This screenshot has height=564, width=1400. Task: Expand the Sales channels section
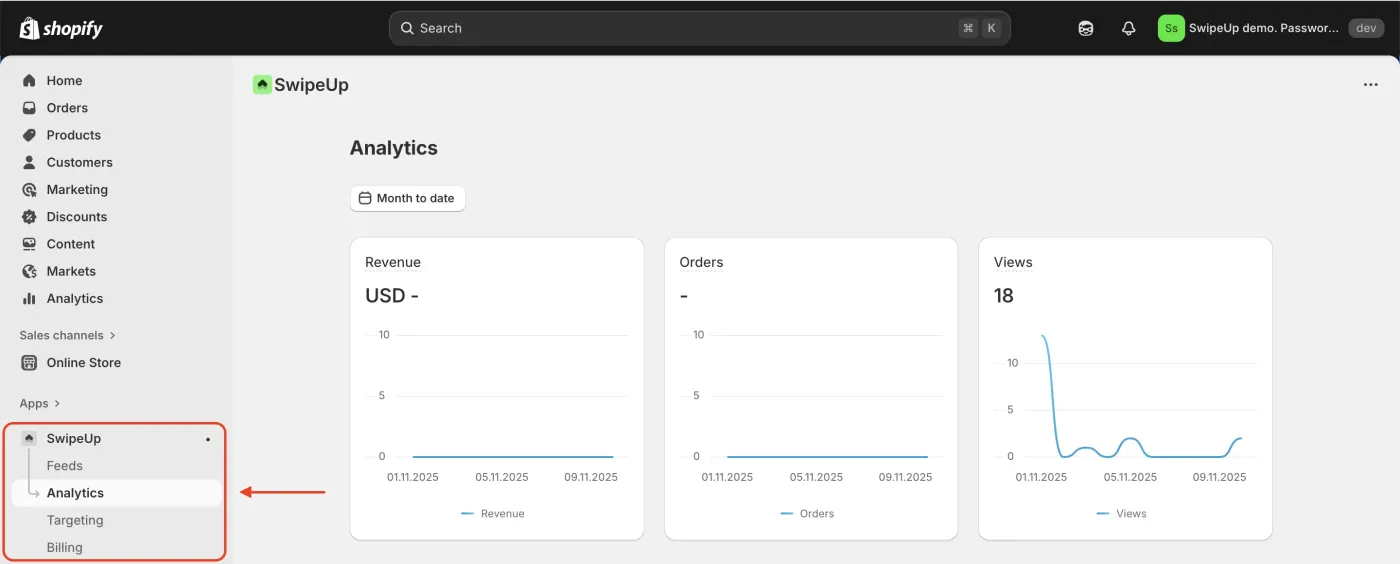[x=68, y=336]
